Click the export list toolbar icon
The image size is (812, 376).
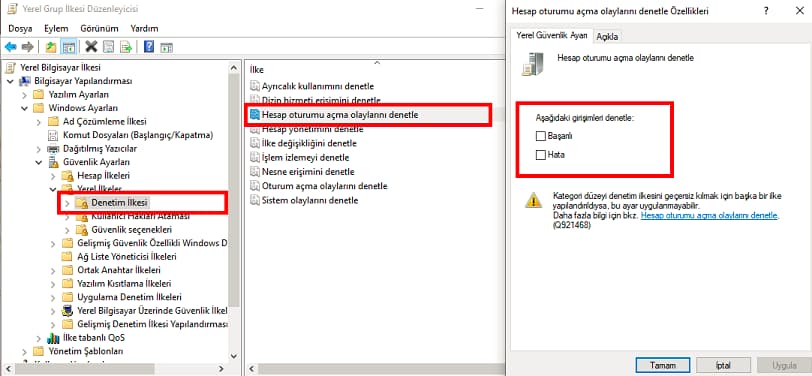[126, 47]
